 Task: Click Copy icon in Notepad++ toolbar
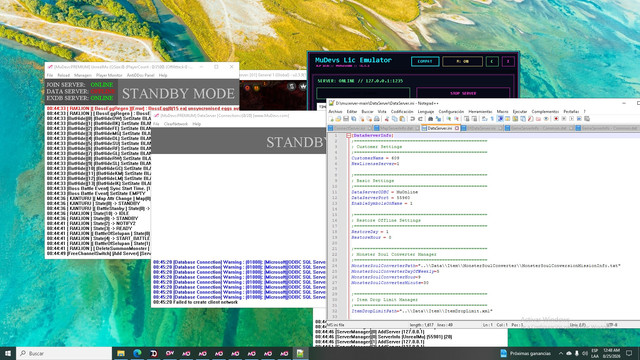395,119
